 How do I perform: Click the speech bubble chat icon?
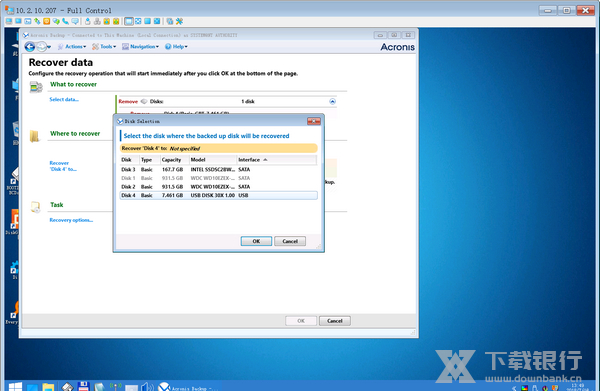click(x=75, y=21)
